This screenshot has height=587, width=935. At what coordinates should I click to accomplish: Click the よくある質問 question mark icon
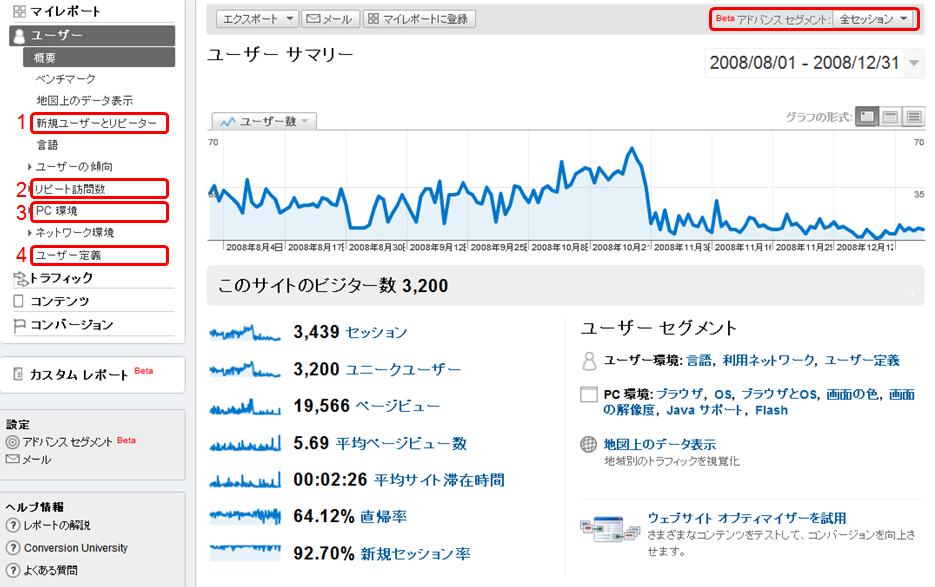[x=13, y=570]
